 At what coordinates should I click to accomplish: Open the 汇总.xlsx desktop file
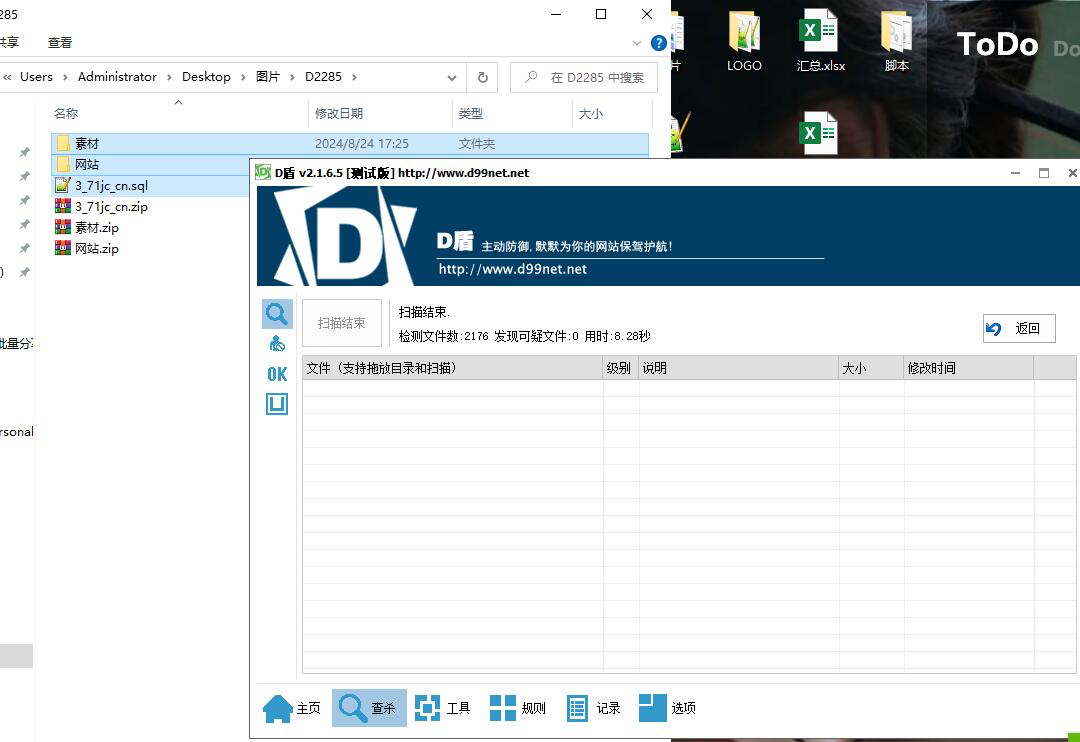[x=820, y=43]
